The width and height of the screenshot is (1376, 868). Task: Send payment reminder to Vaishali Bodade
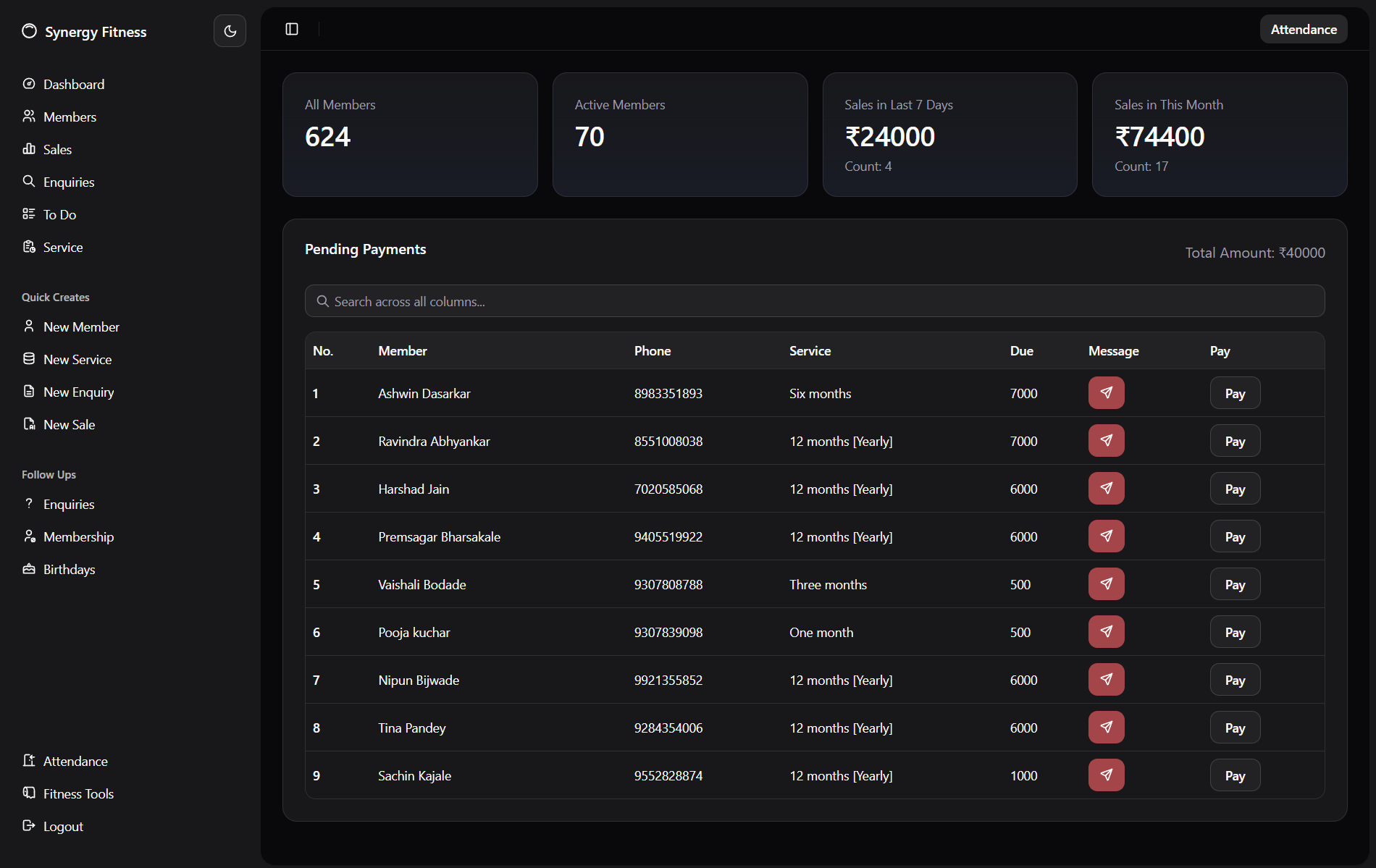point(1106,584)
